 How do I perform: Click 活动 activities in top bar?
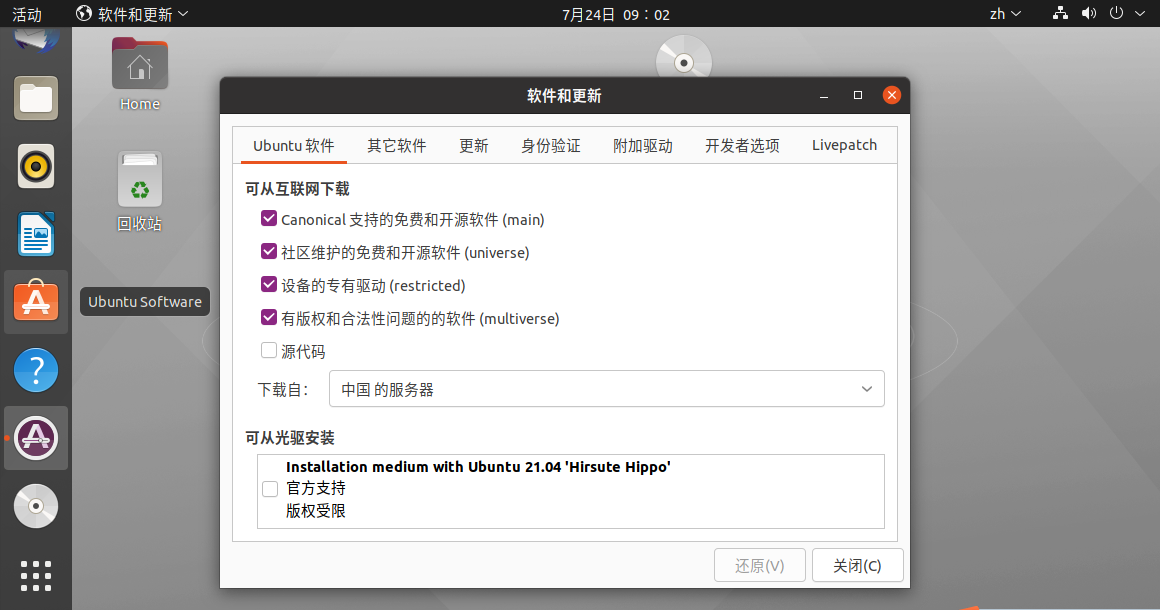click(27, 14)
